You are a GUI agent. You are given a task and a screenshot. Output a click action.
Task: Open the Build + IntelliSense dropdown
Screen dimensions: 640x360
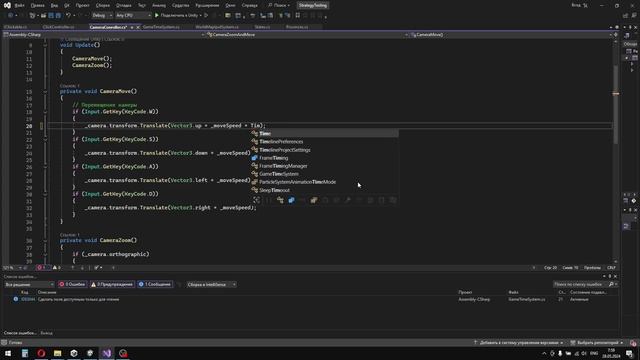(x=211, y=284)
